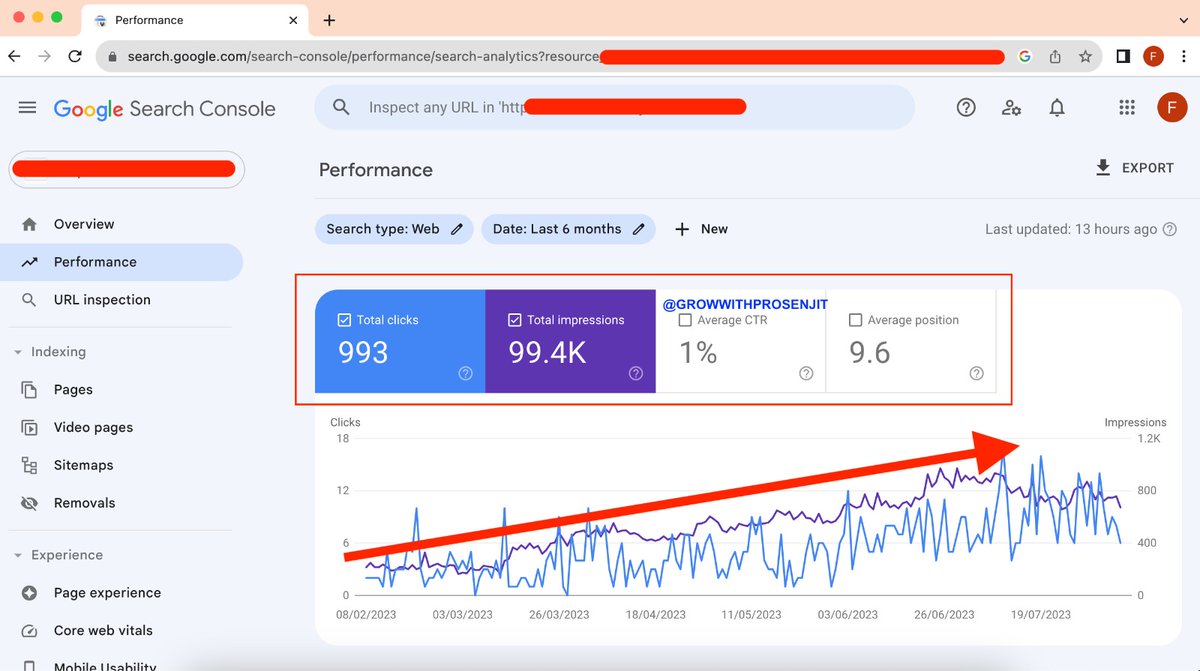Click the Google icon in address bar
Screen dimensions: 1200x671
click(x=1024, y=57)
